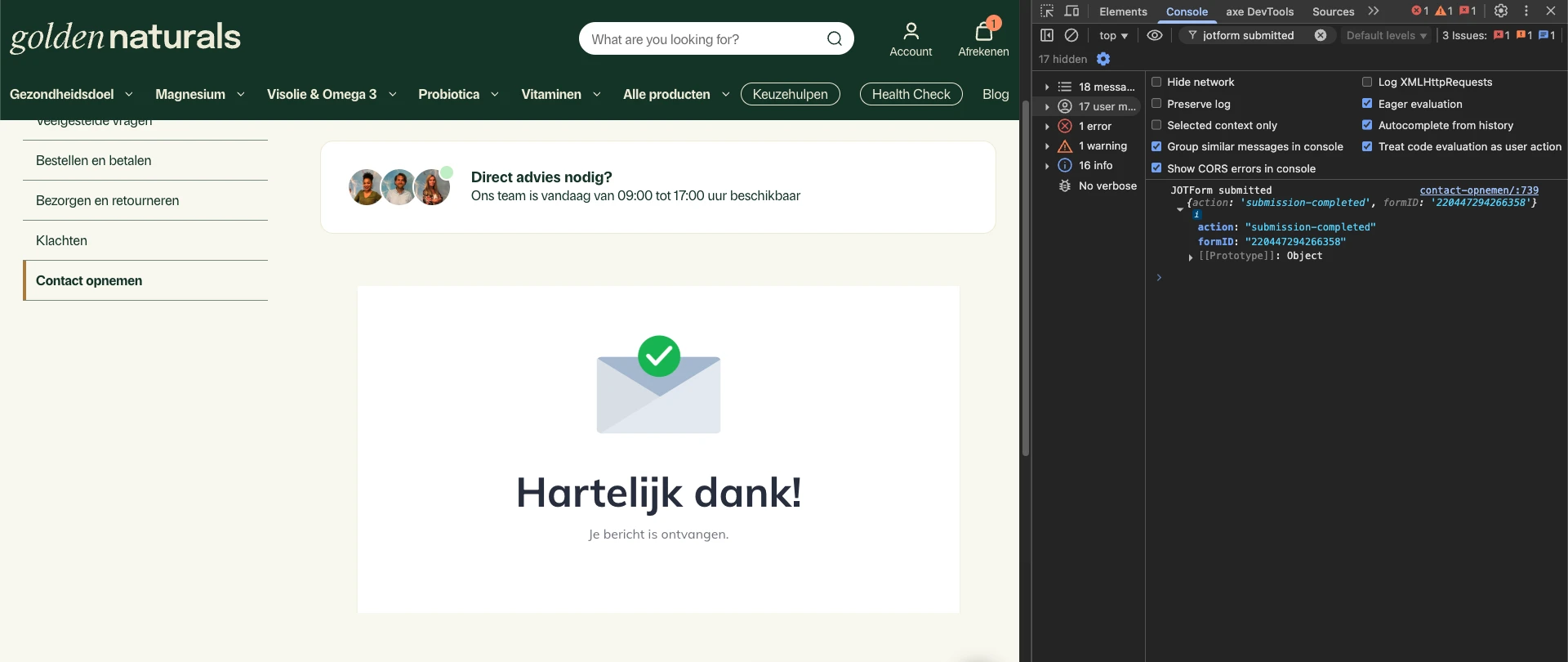
Task: Click the search magnifier icon
Action: [834, 38]
